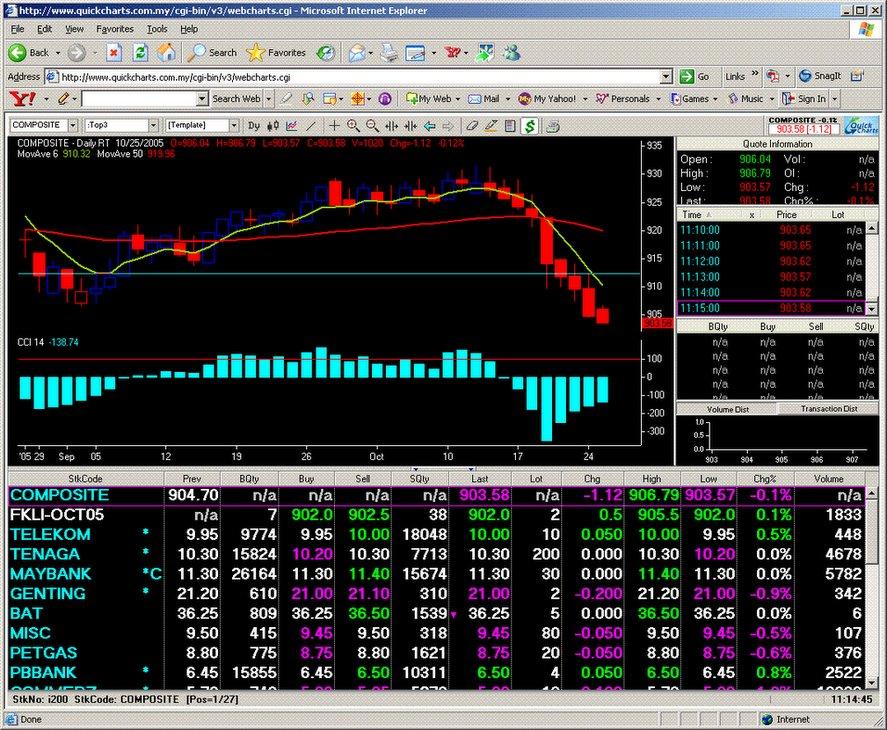Expand the :Top3 list dropdown
Screen dimensions: 887x730
(153, 125)
